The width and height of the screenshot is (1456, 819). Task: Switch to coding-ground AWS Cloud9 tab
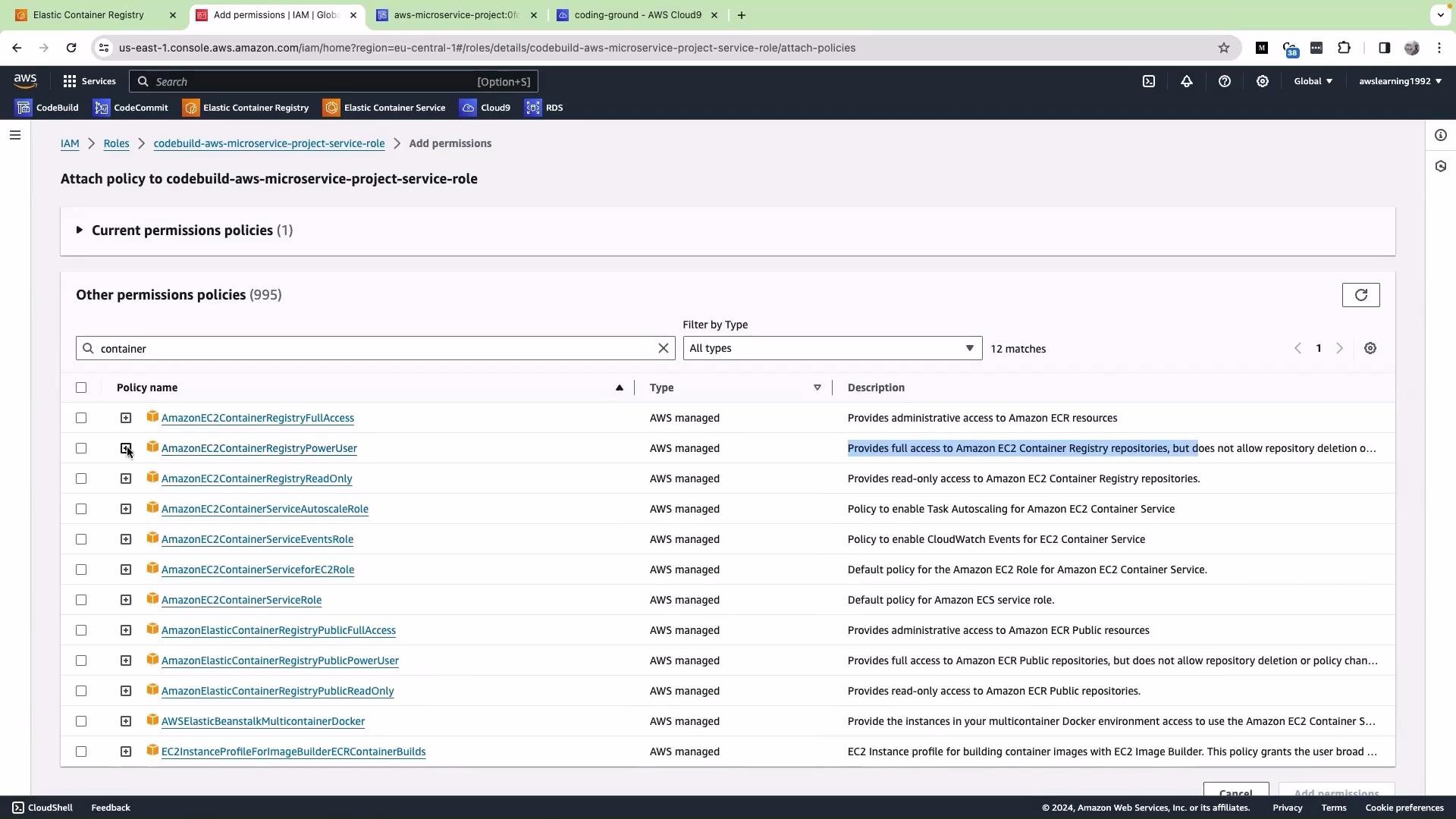click(637, 15)
